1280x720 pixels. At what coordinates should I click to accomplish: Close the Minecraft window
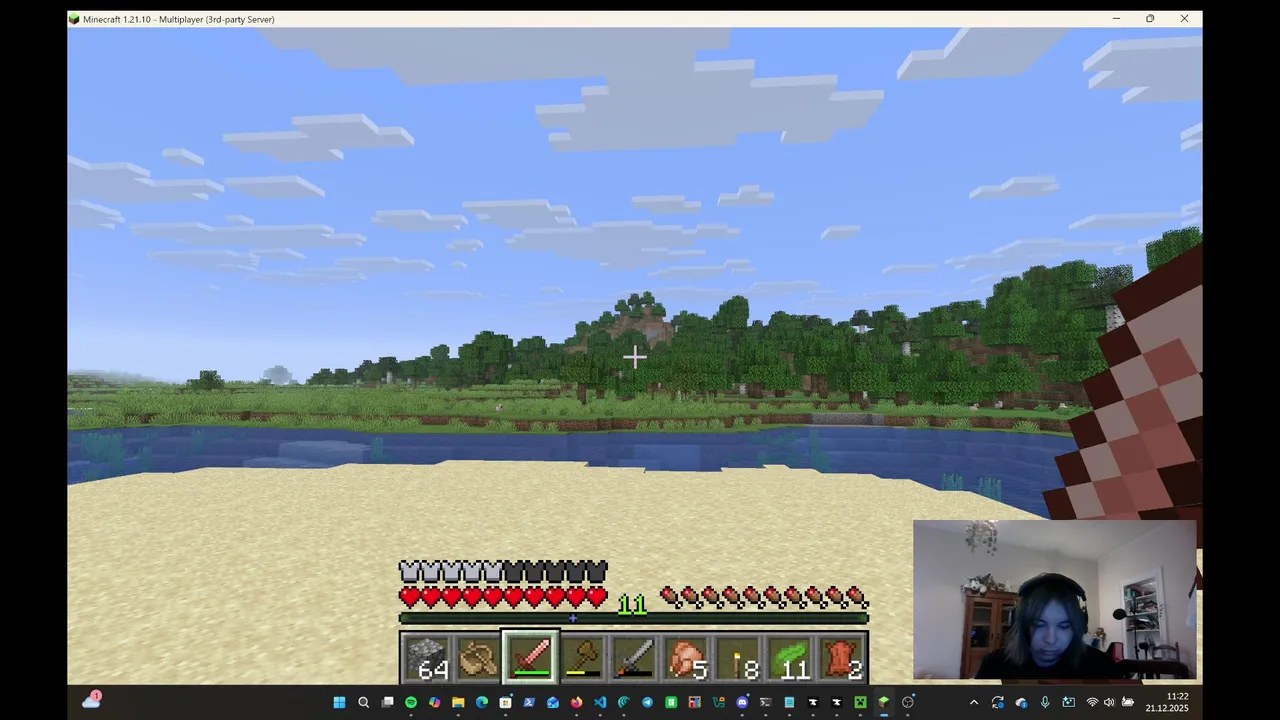click(1184, 19)
